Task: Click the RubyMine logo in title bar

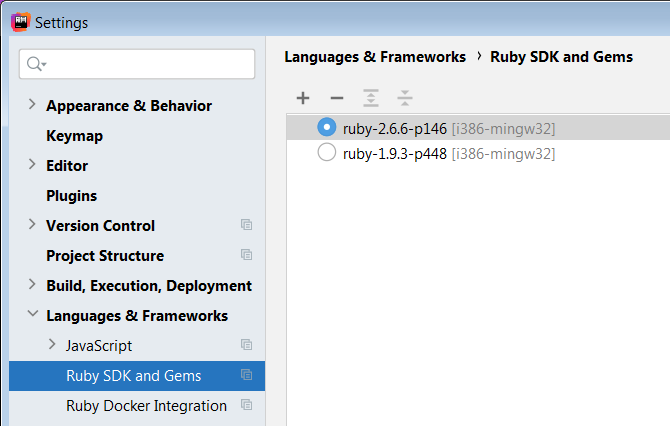Action: point(21,22)
